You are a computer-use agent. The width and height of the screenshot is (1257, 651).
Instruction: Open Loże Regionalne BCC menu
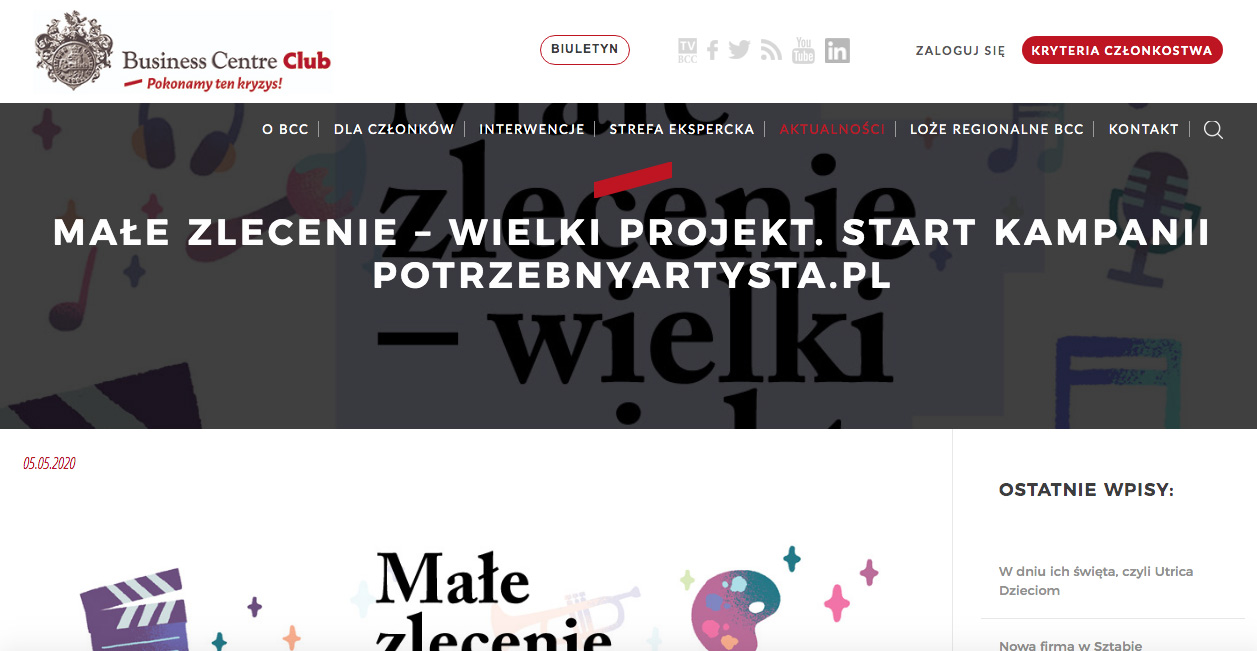click(x=997, y=129)
